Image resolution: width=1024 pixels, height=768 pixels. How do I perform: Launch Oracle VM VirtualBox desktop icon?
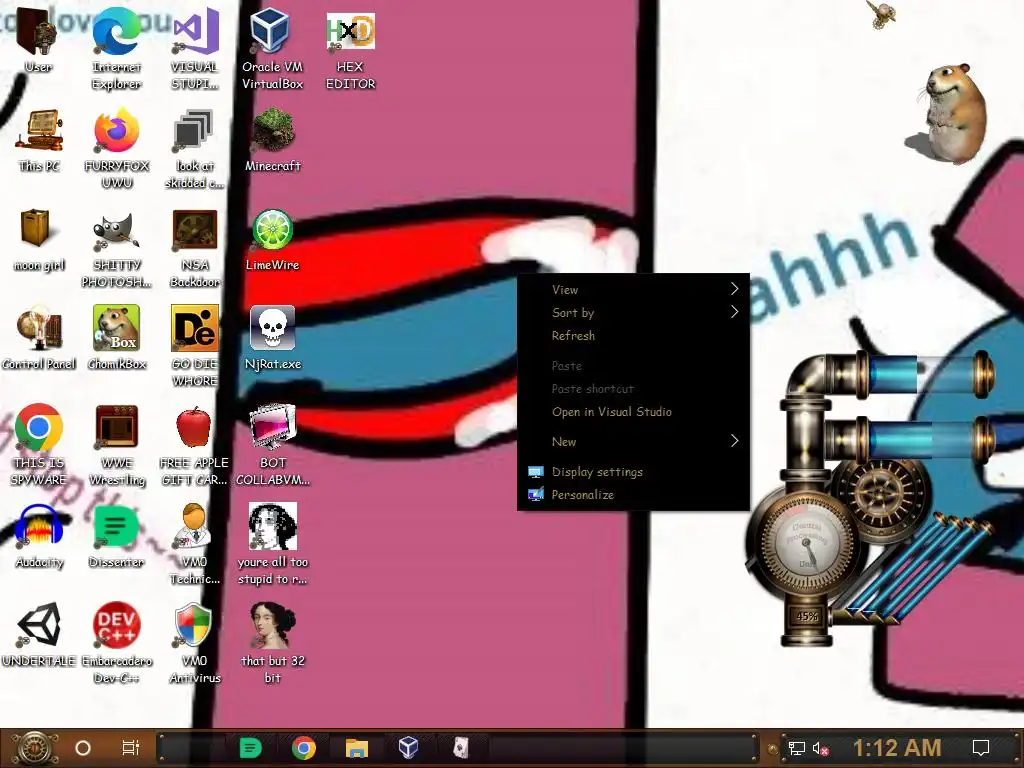tap(272, 49)
